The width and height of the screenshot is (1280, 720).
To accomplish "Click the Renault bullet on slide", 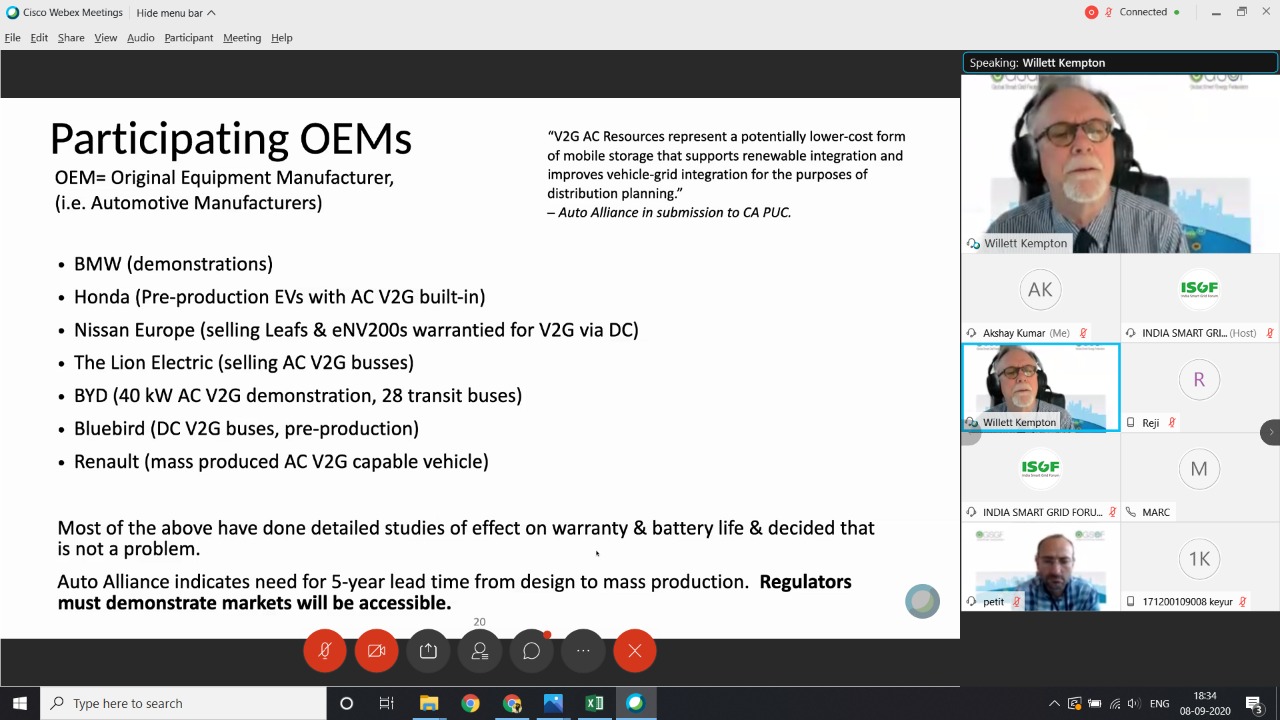I will coord(281,461).
